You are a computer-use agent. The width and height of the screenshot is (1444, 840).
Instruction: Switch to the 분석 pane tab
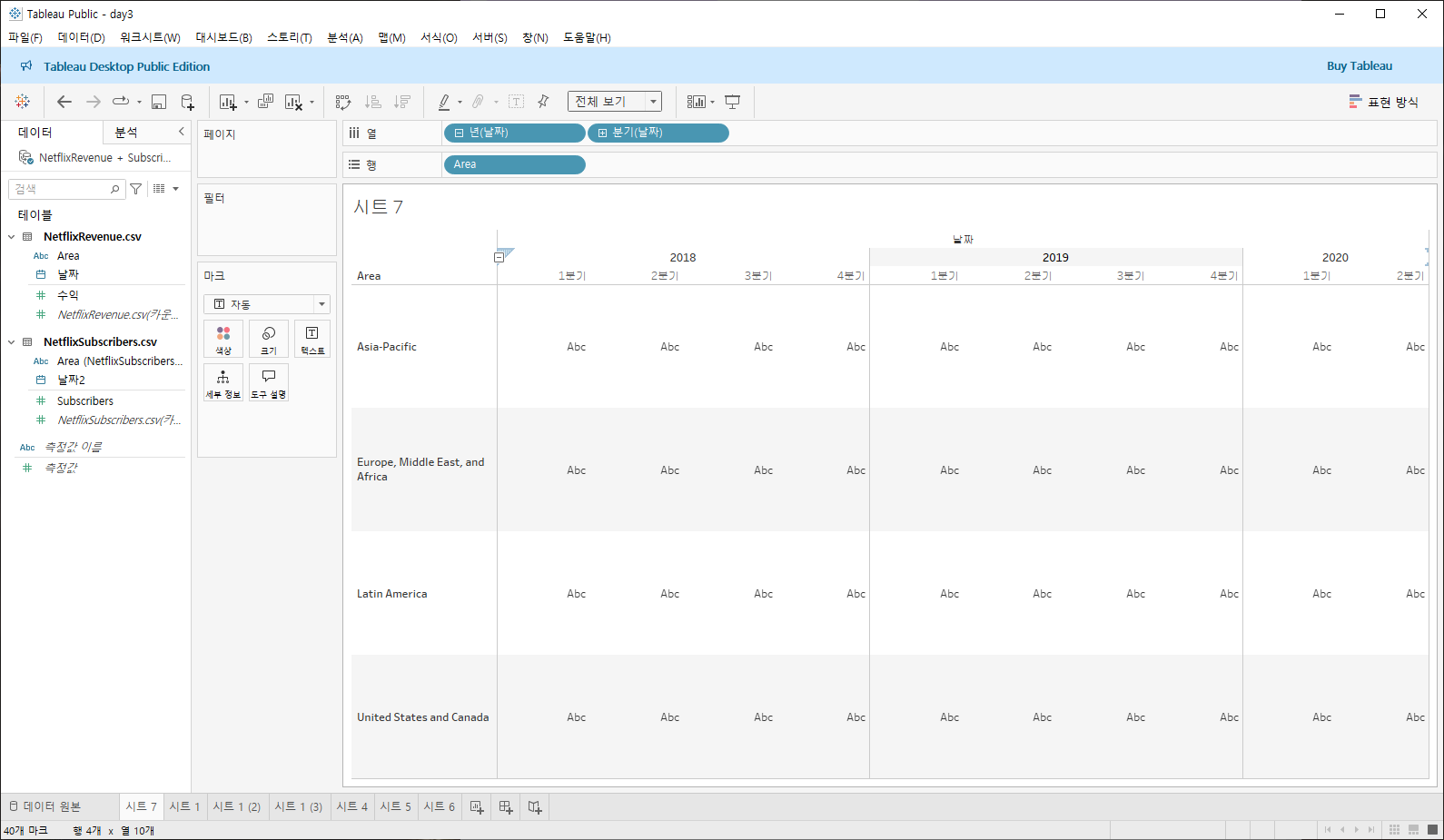(126, 133)
